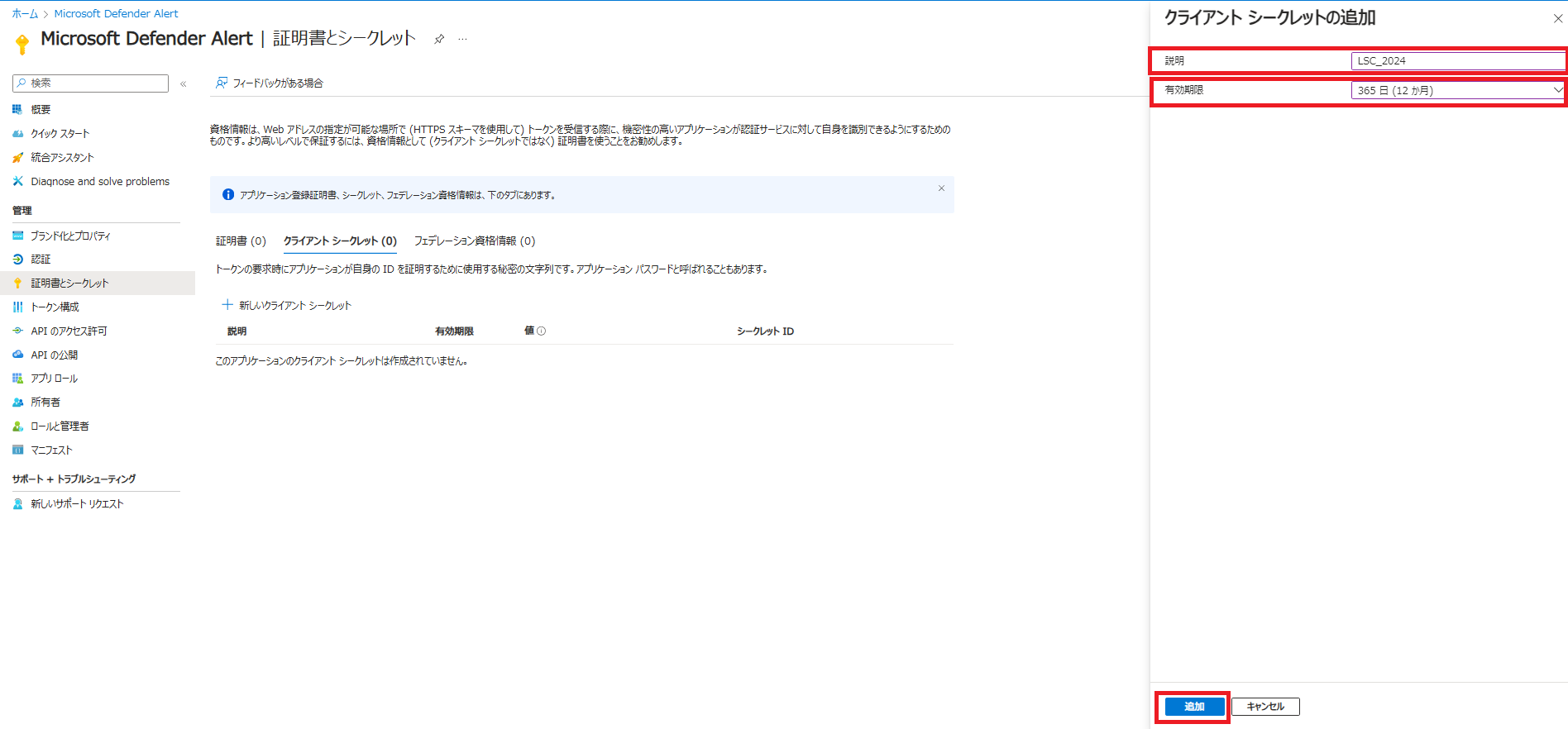Click the アプリ ロール grid icon

(17, 378)
